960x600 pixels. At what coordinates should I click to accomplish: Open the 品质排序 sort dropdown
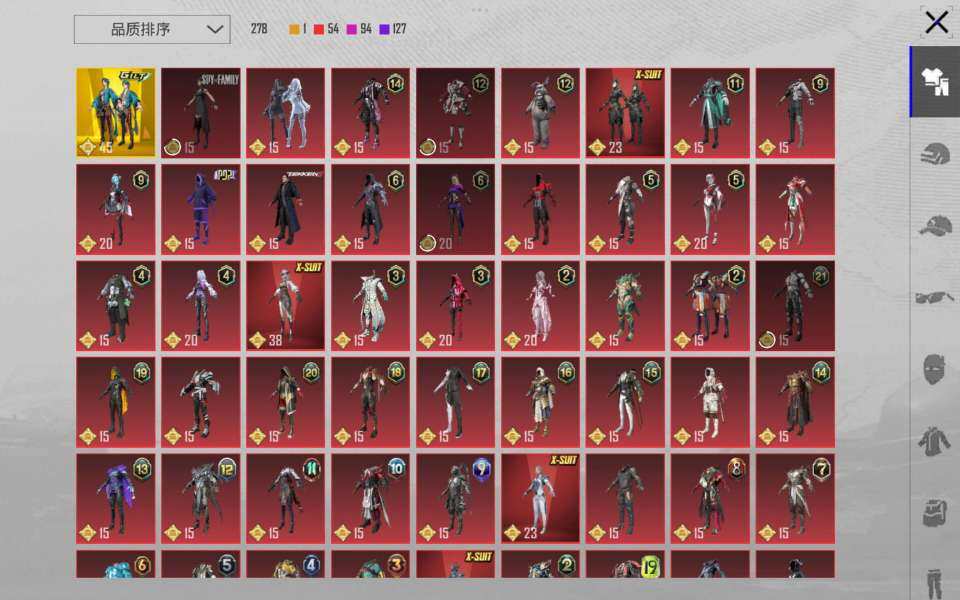[x=152, y=29]
